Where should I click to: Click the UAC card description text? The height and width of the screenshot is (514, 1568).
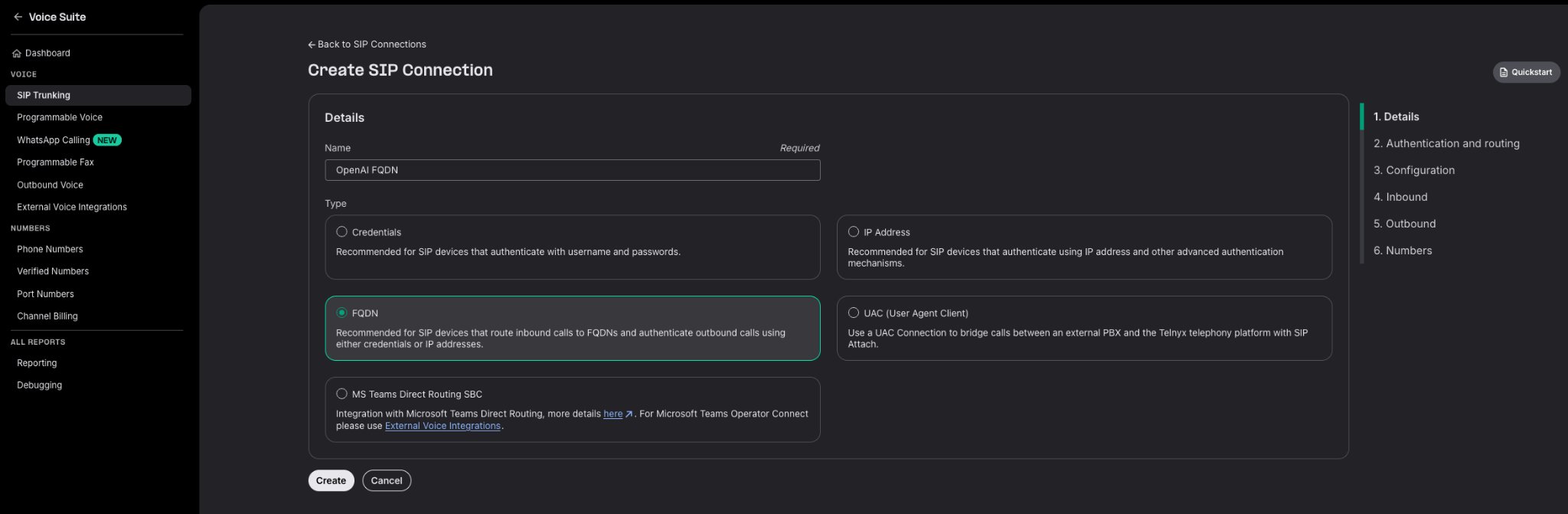tap(1077, 339)
